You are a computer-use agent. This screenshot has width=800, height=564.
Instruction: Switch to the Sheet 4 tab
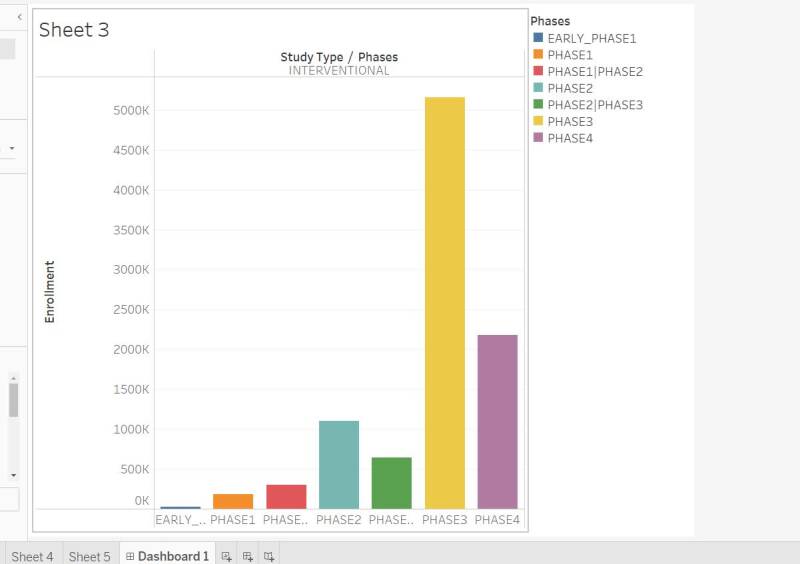[x=32, y=556]
